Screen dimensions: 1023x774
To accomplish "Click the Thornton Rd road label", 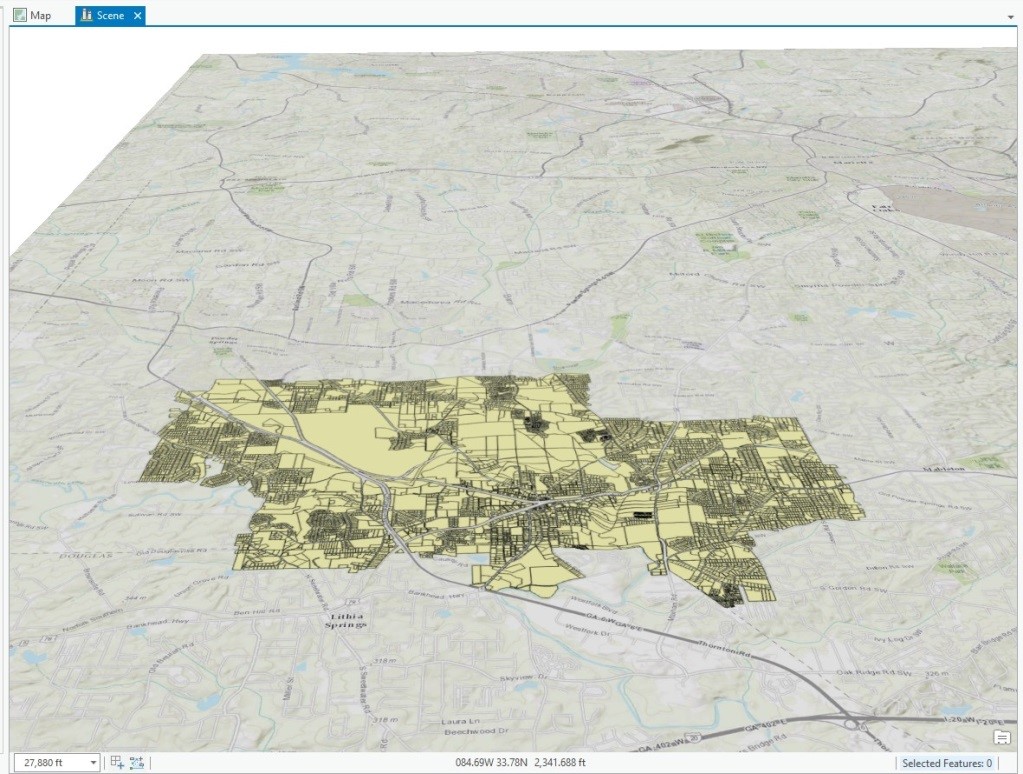I will tap(724, 648).
